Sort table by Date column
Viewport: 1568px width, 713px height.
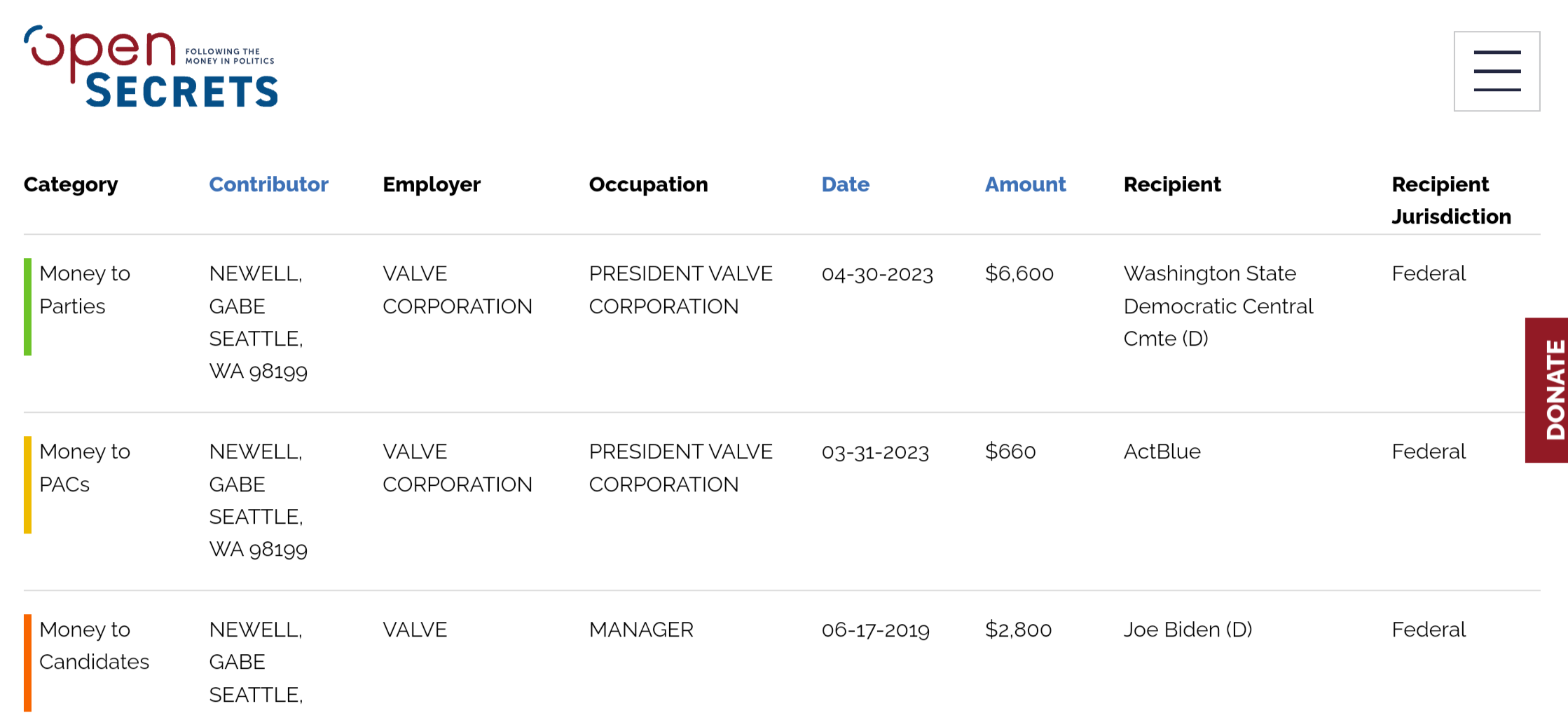(x=845, y=184)
